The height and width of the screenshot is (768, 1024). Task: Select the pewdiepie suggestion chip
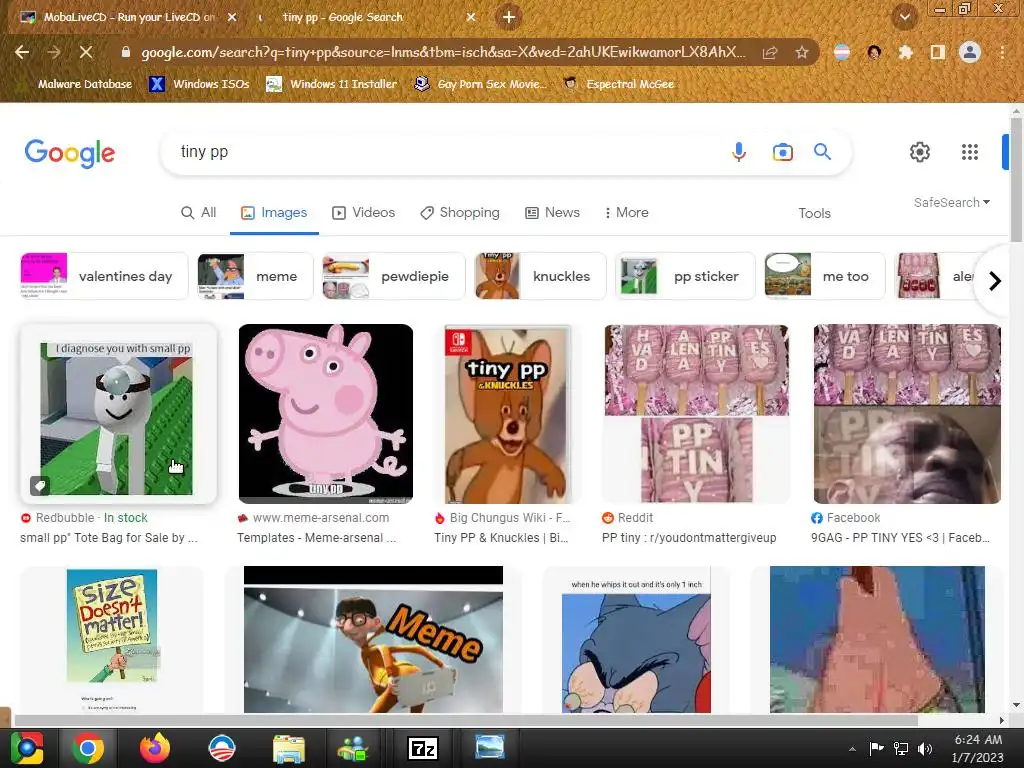click(393, 276)
